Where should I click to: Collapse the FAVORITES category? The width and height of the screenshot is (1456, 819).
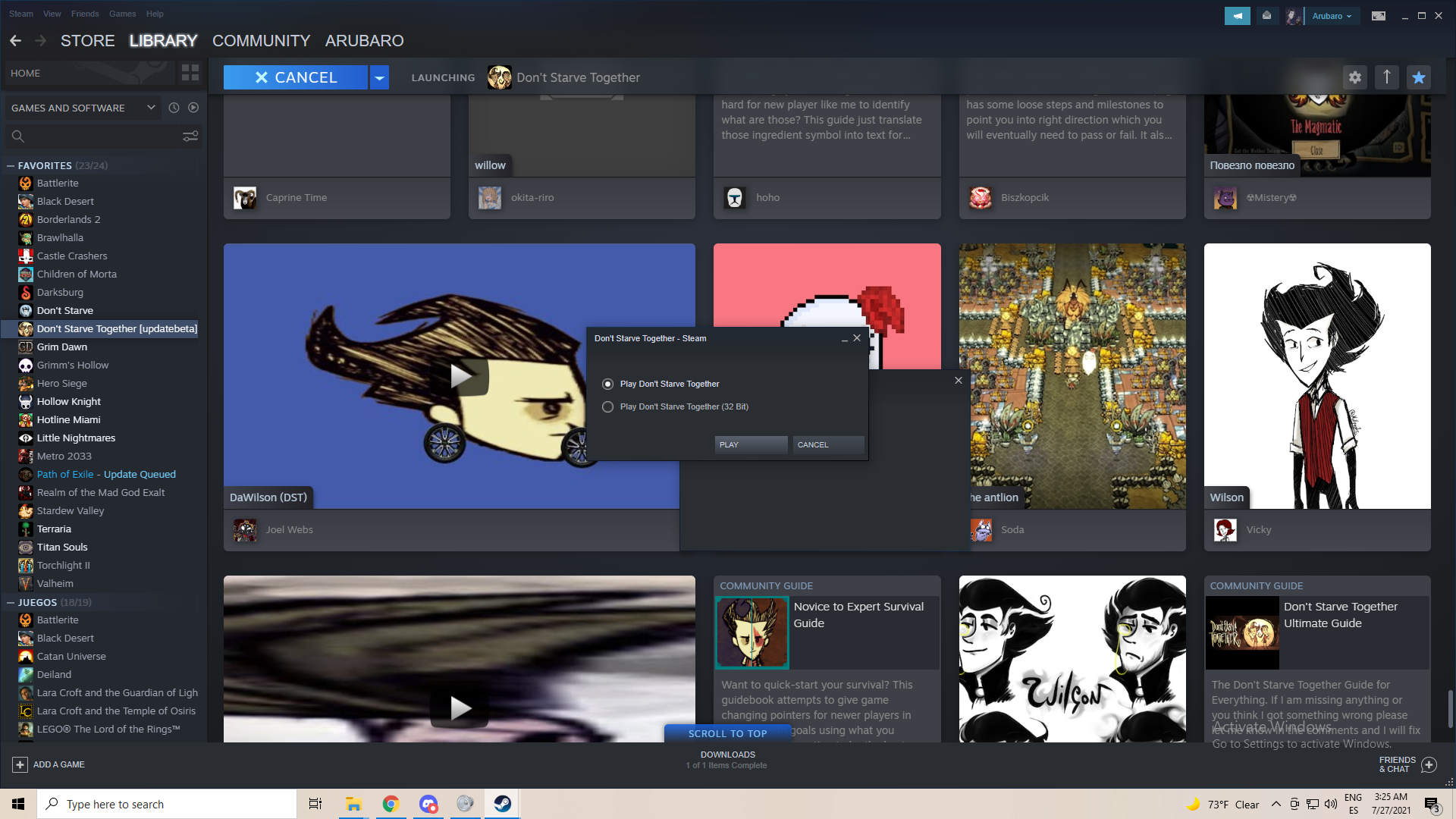point(11,165)
